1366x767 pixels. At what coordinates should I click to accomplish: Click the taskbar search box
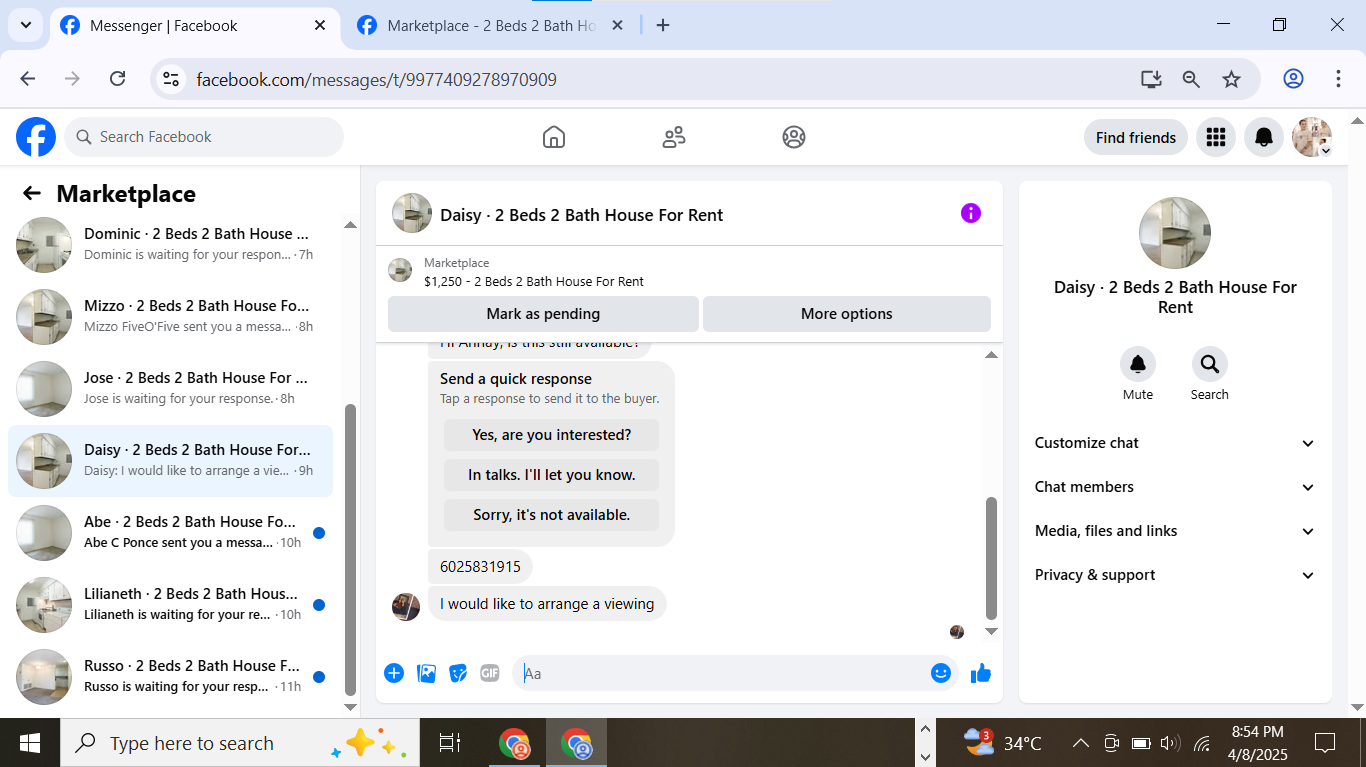pyautogui.click(x=240, y=743)
